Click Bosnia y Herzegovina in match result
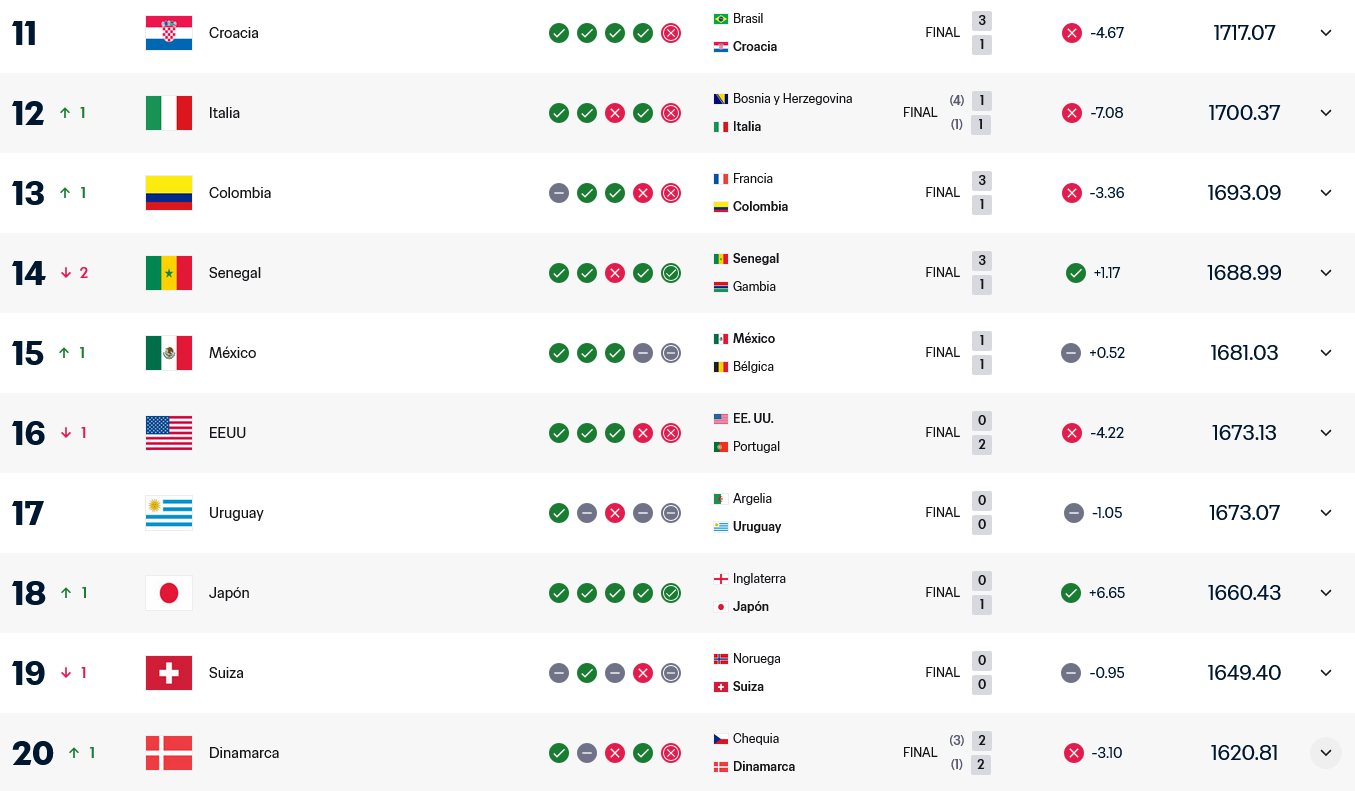 (x=792, y=99)
